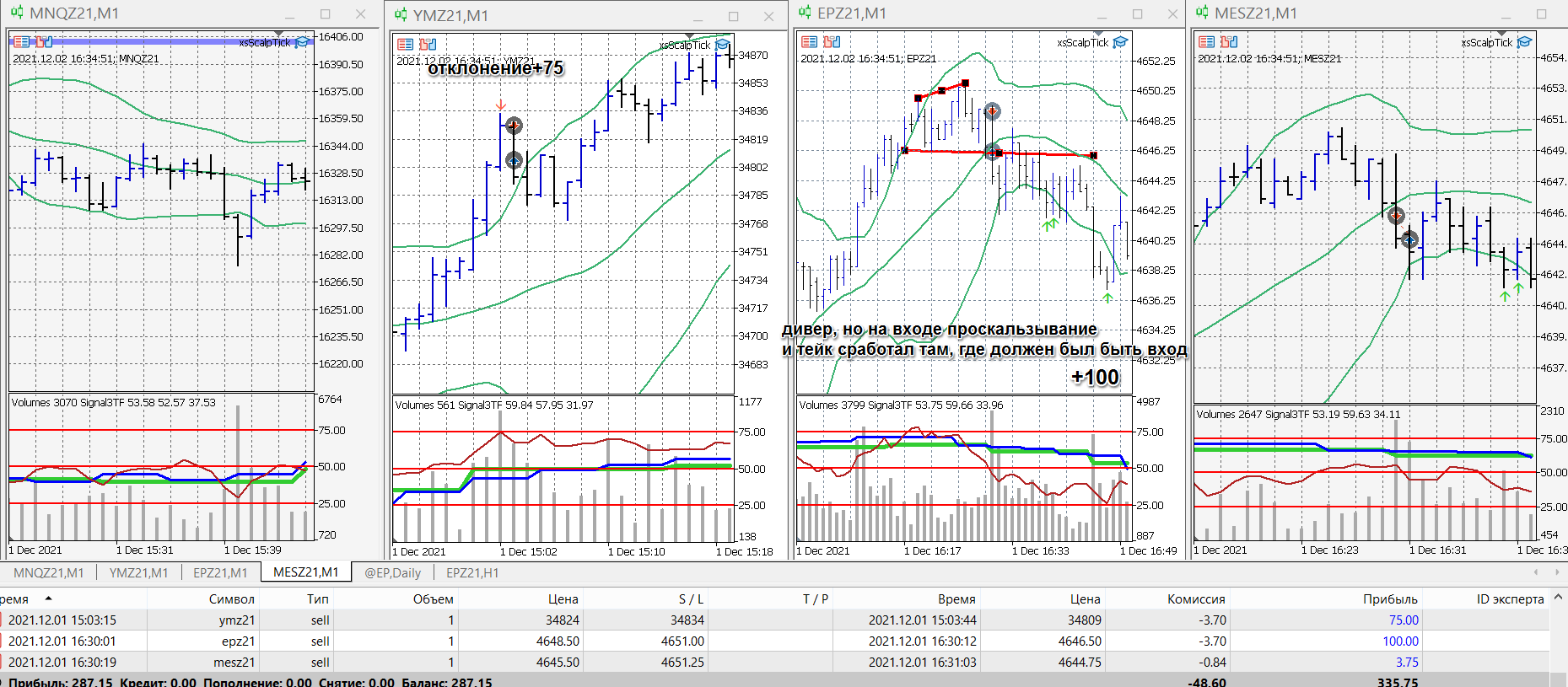Select the отклонение+75 text label on YMZ21 chart

495,68
